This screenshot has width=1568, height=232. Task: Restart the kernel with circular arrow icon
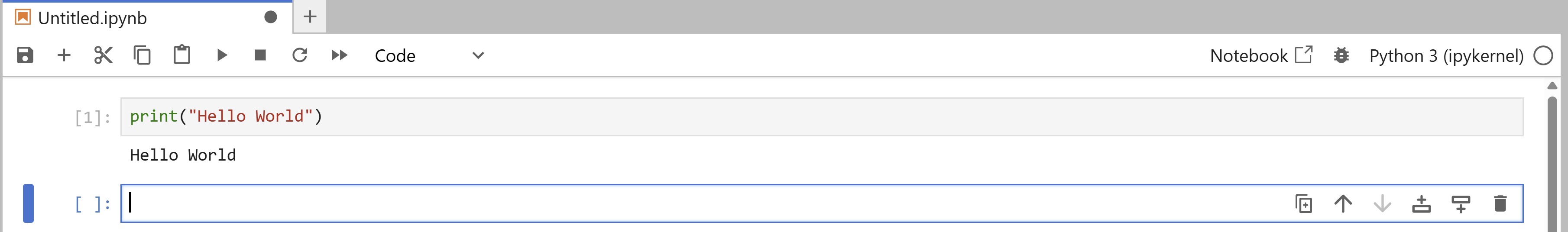299,55
